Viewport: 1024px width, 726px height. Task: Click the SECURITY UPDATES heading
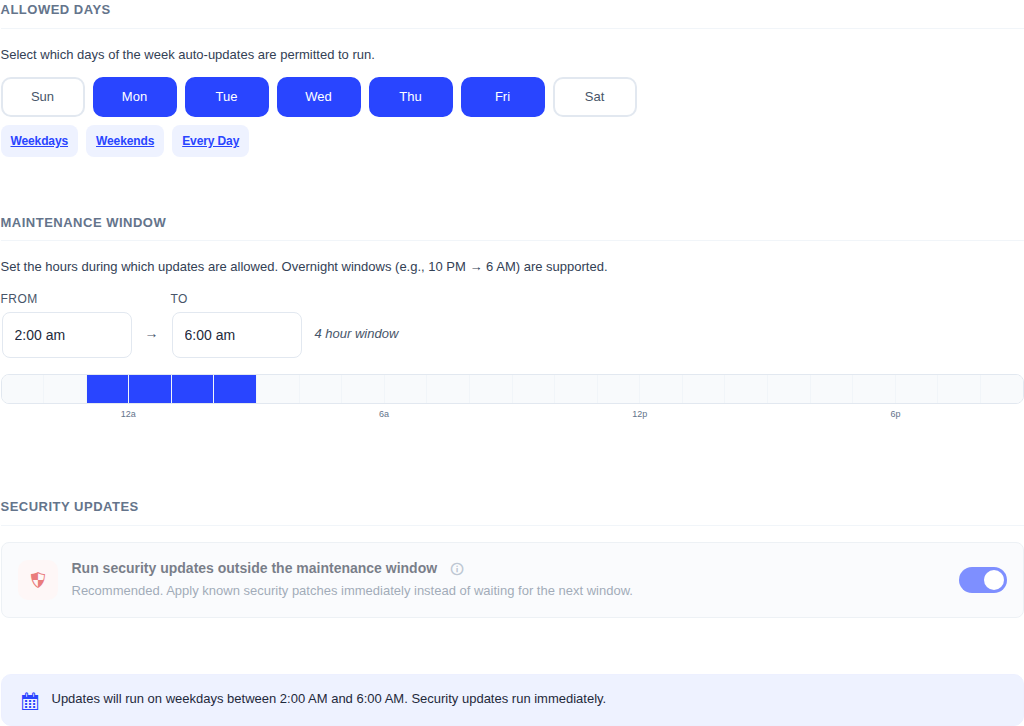69,507
